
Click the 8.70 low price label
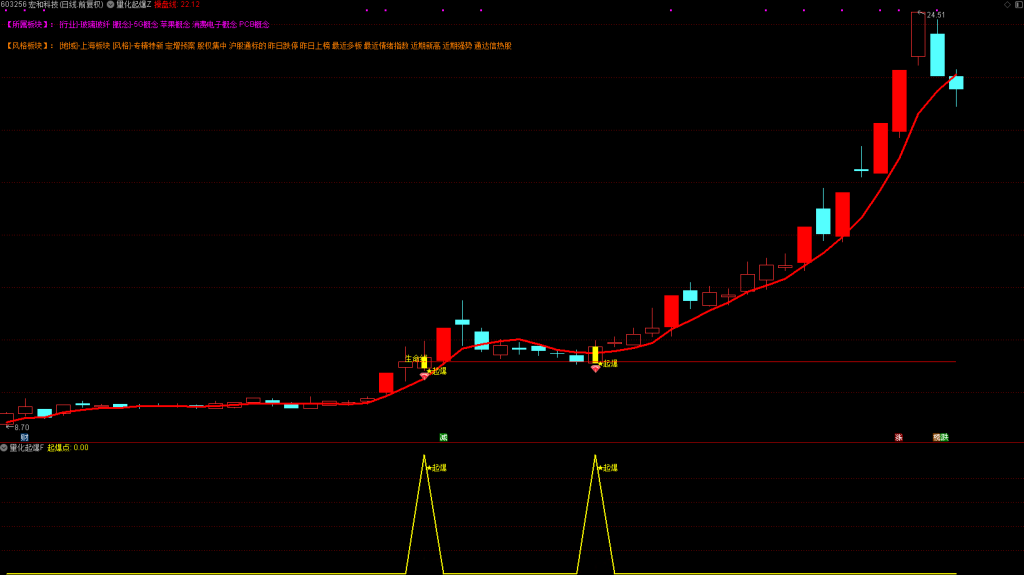point(20,427)
